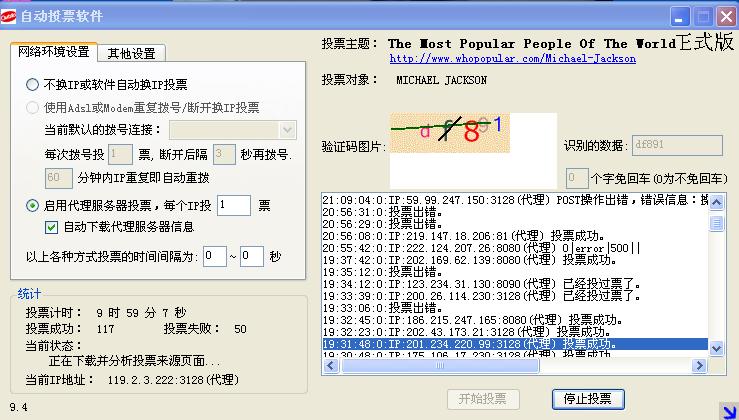Click the log list scroll-up arrow

[x=716, y=203]
